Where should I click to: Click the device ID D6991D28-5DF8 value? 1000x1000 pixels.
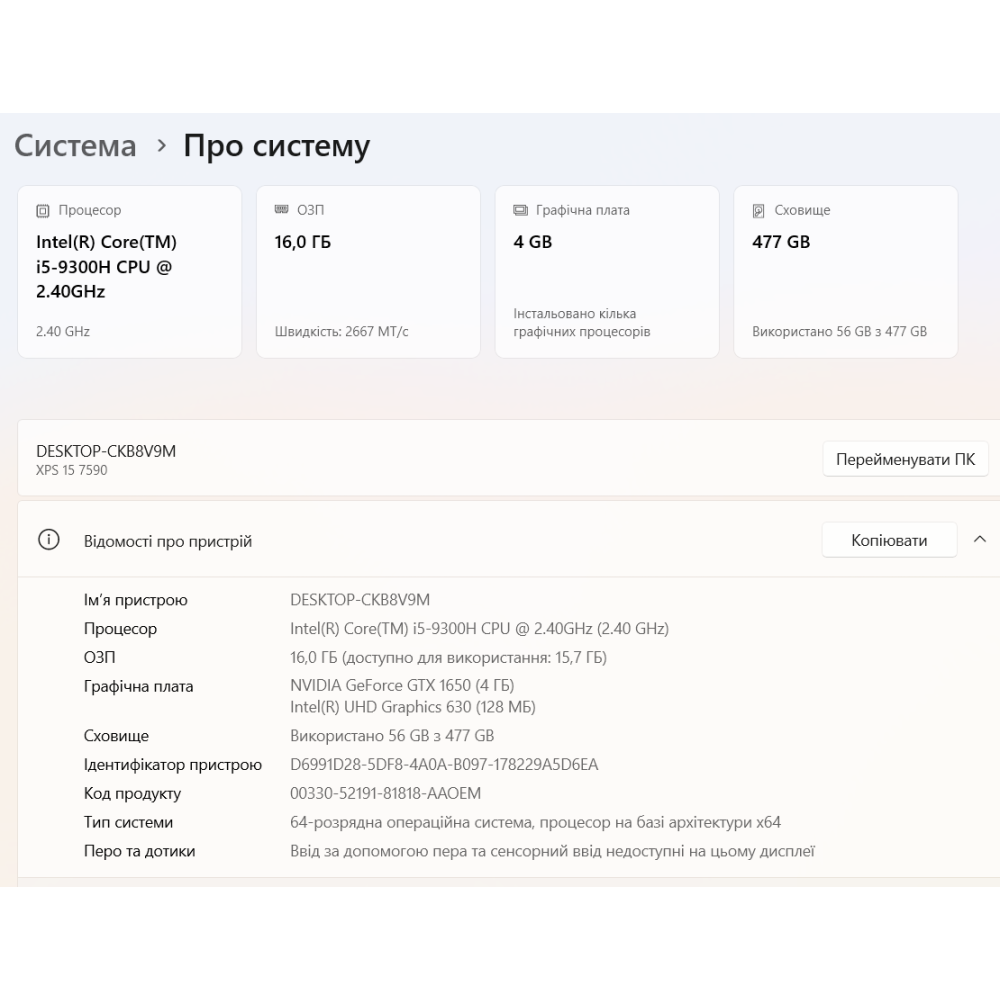pos(444,764)
